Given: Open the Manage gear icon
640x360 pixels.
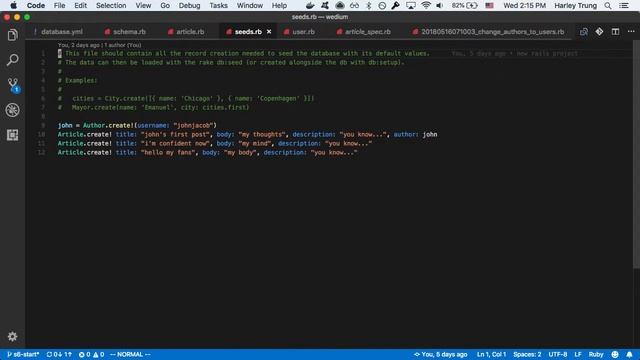Looking at the screenshot, I should (x=13, y=336).
